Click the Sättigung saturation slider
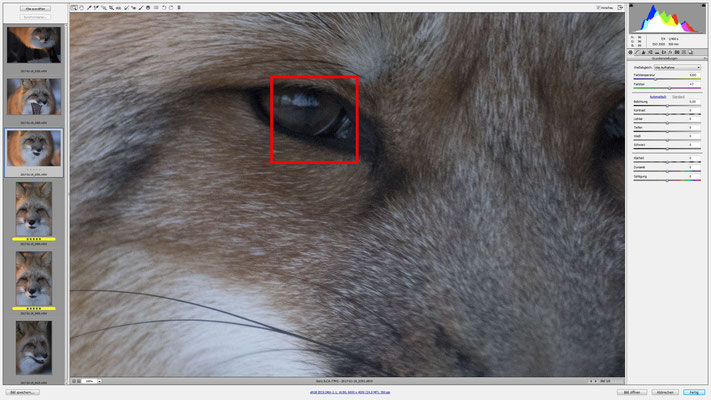The width and height of the screenshot is (711, 400). coord(667,180)
